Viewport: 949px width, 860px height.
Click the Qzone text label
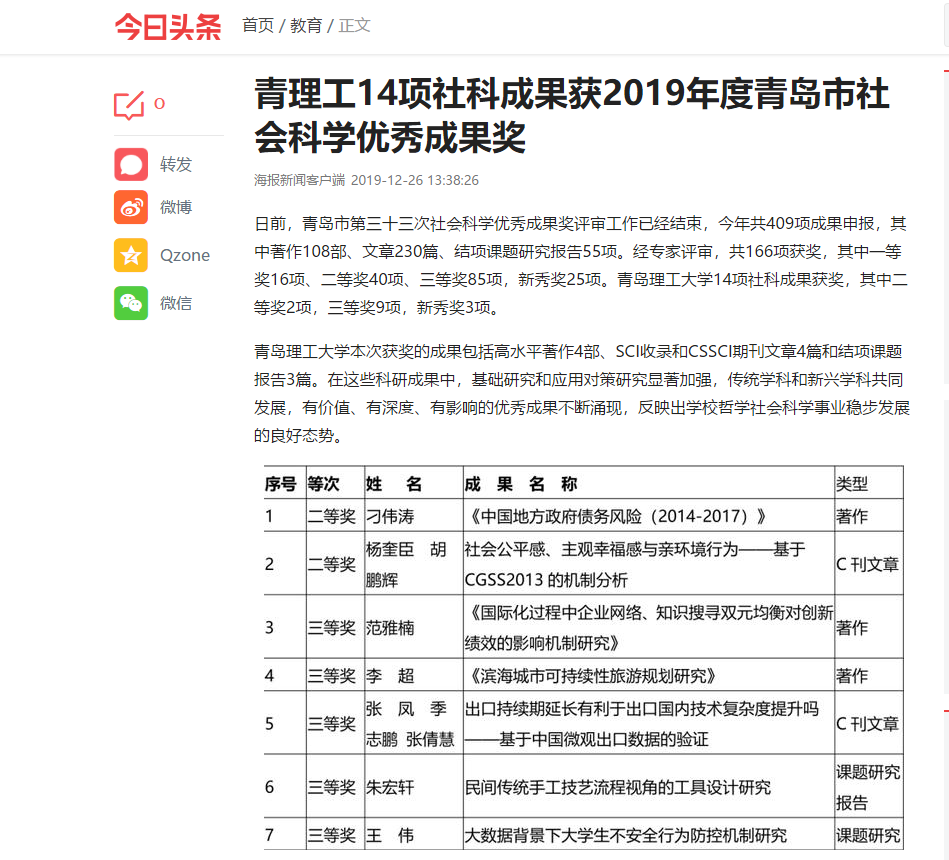[185, 255]
